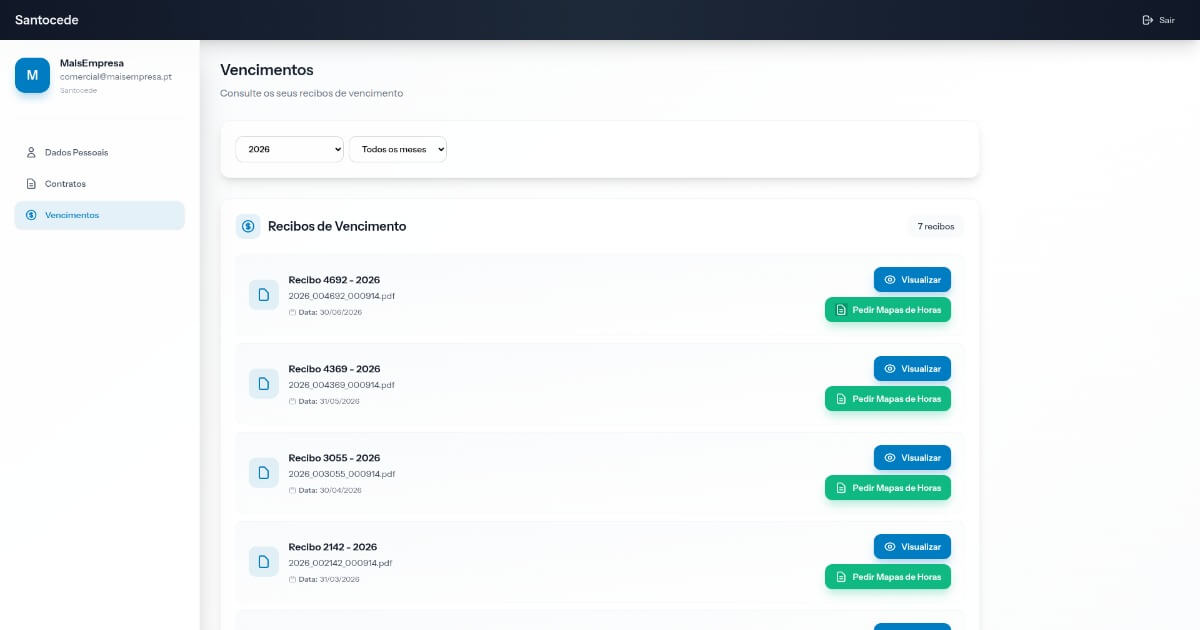Click the Recibos de Vencimento section title
The height and width of the screenshot is (630, 1200).
(337, 226)
